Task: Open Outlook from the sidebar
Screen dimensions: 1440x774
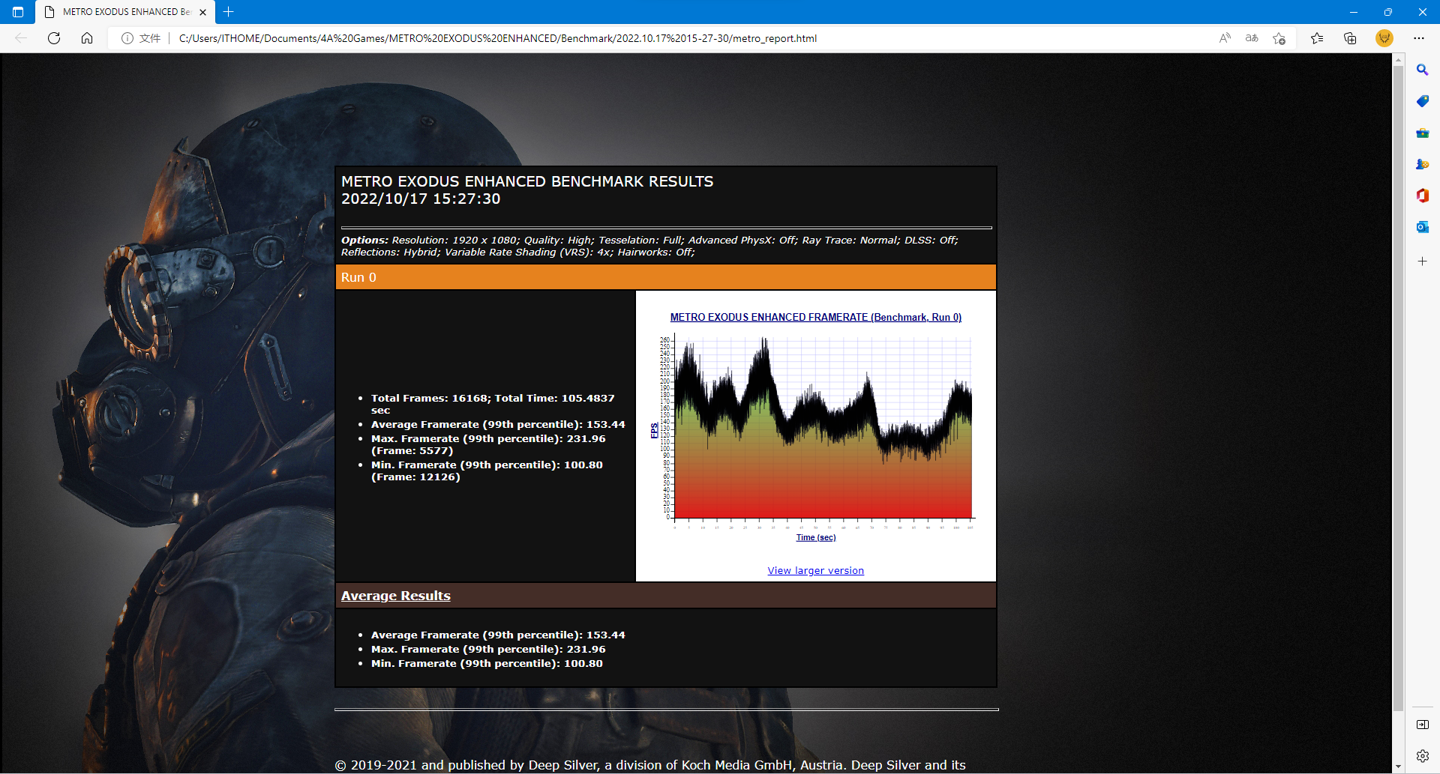Action: point(1422,227)
